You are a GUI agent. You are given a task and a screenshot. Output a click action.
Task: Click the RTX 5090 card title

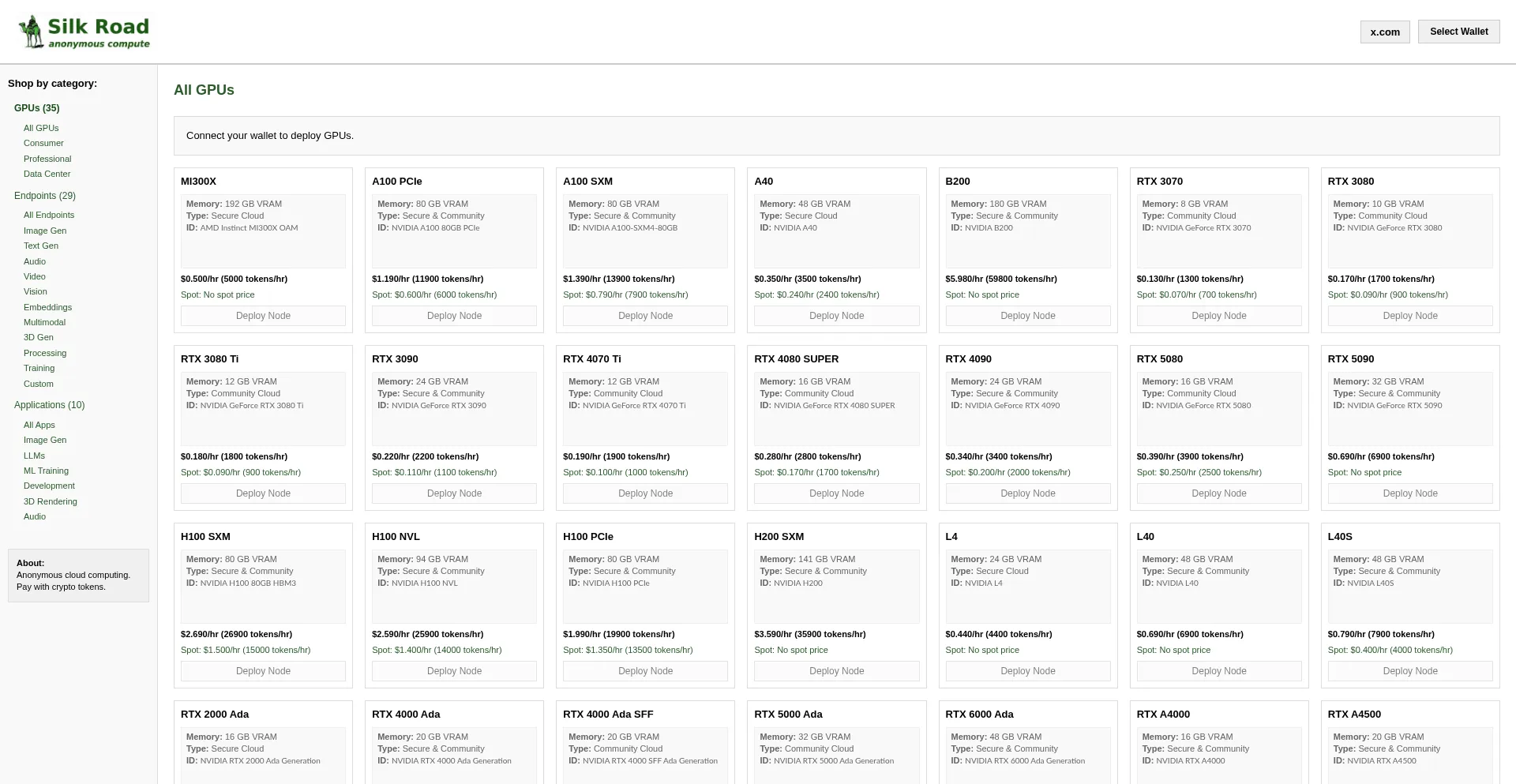click(x=1350, y=359)
